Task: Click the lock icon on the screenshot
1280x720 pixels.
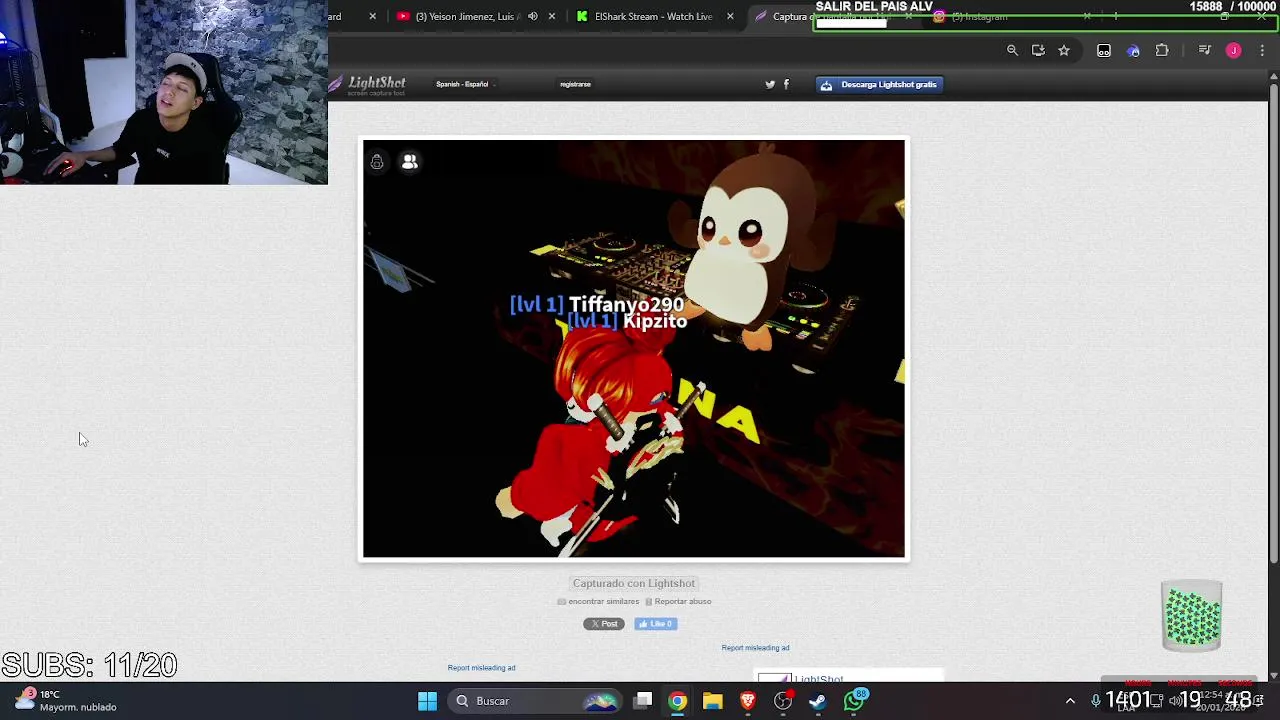Action: pos(377,162)
